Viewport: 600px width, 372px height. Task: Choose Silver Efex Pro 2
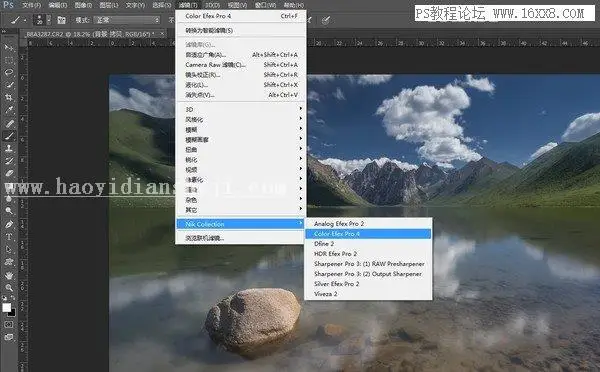click(x=368, y=284)
